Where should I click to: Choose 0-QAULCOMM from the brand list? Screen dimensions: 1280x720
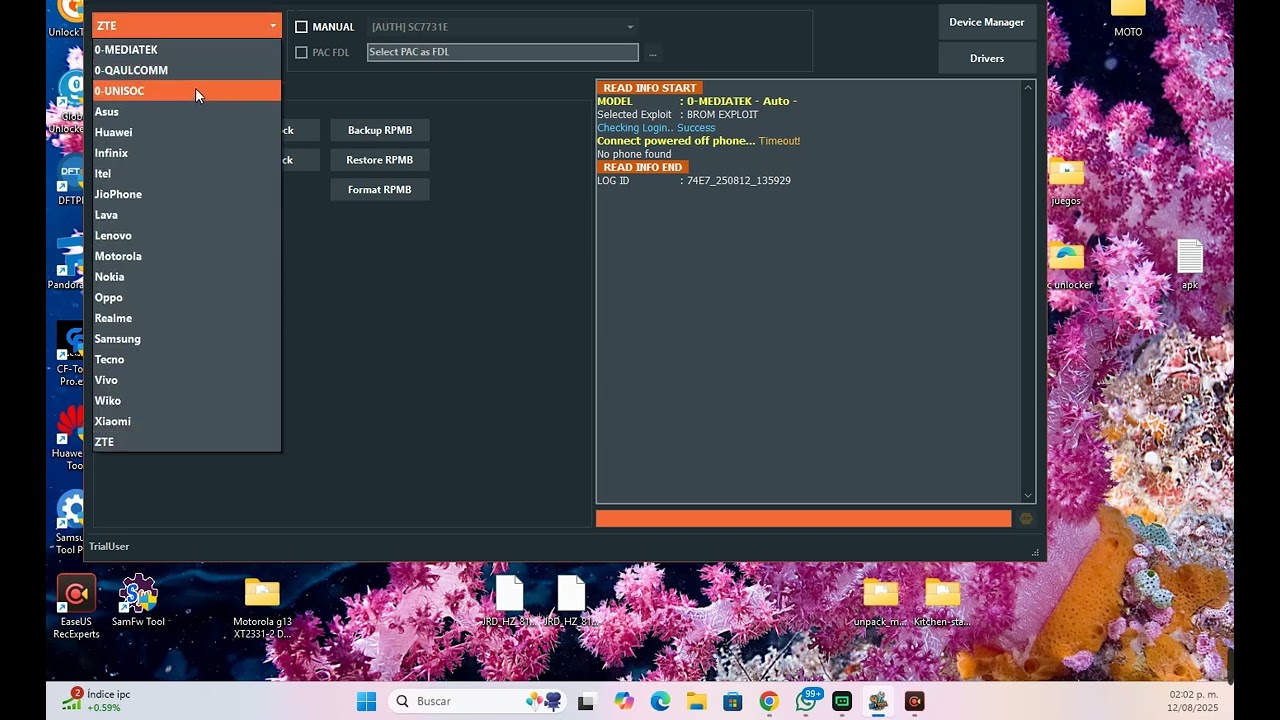(186, 70)
